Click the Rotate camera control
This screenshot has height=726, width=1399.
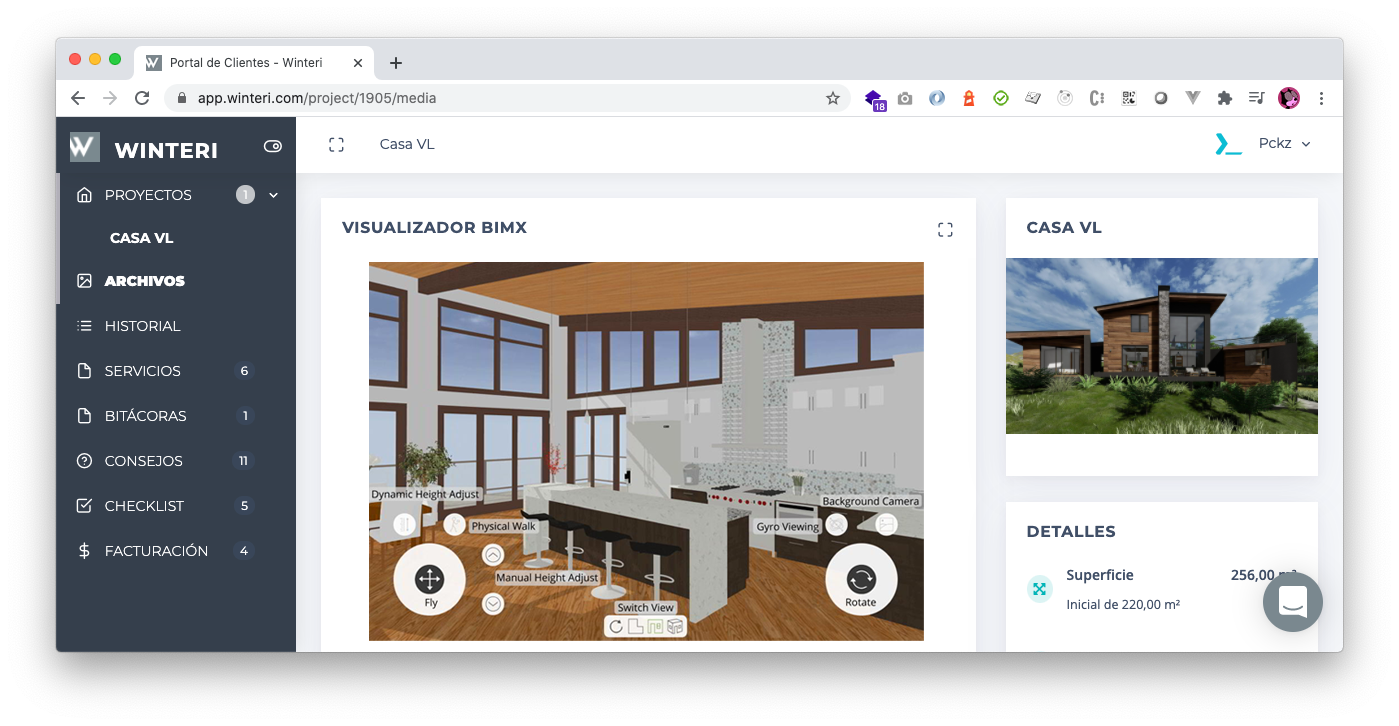point(860,580)
